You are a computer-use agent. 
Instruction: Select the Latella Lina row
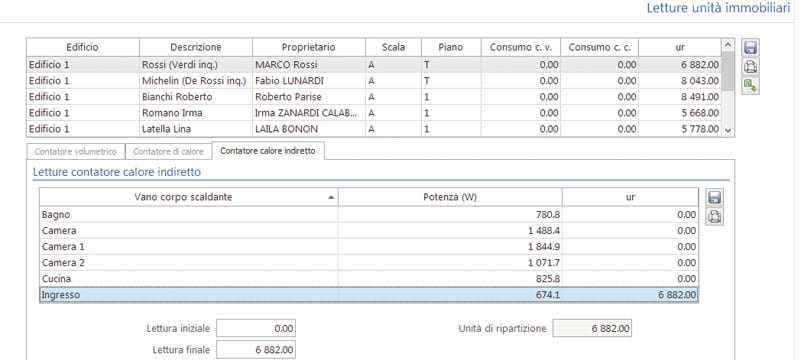click(x=374, y=129)
